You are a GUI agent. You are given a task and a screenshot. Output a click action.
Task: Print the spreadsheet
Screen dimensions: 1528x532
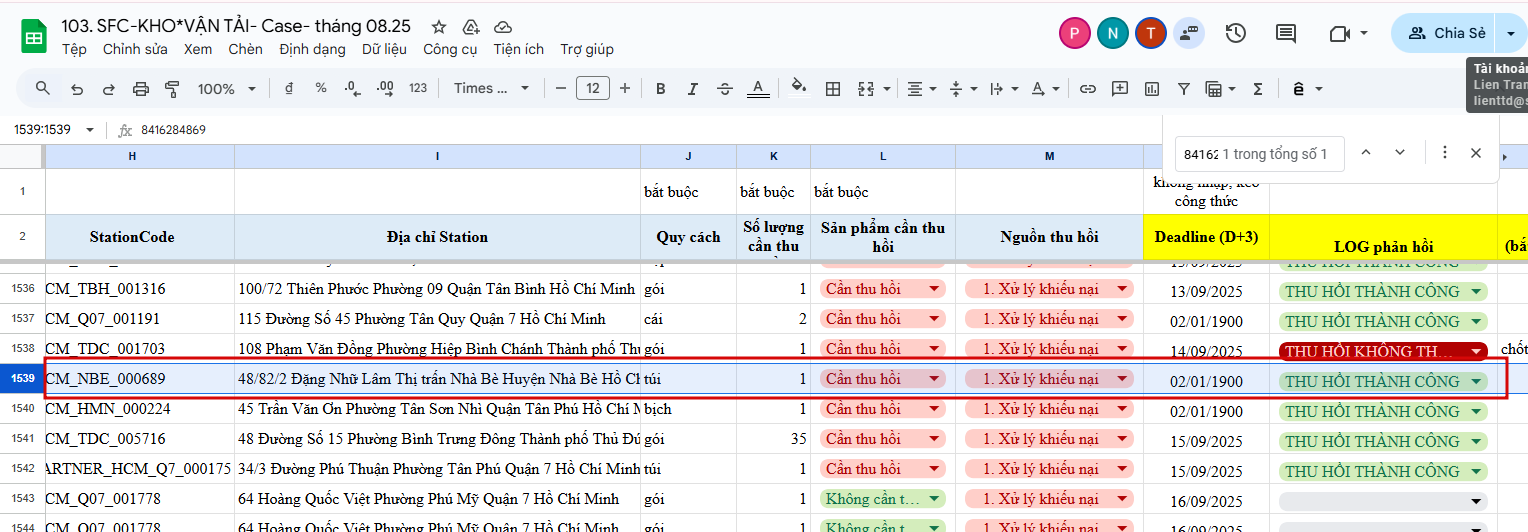pos(141,88)
